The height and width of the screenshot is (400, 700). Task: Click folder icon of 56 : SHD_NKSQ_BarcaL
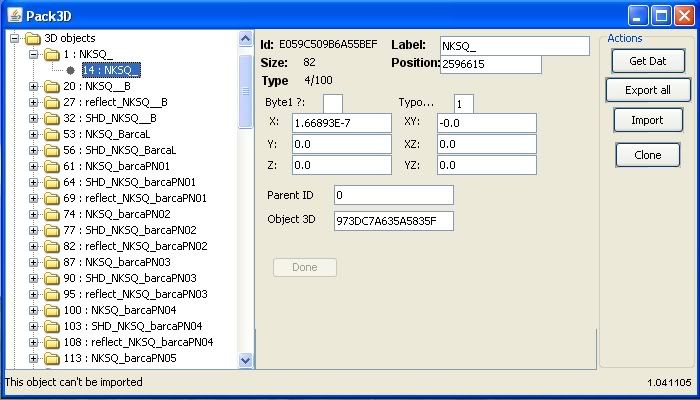pyautogui.click(x=52, y=150)
